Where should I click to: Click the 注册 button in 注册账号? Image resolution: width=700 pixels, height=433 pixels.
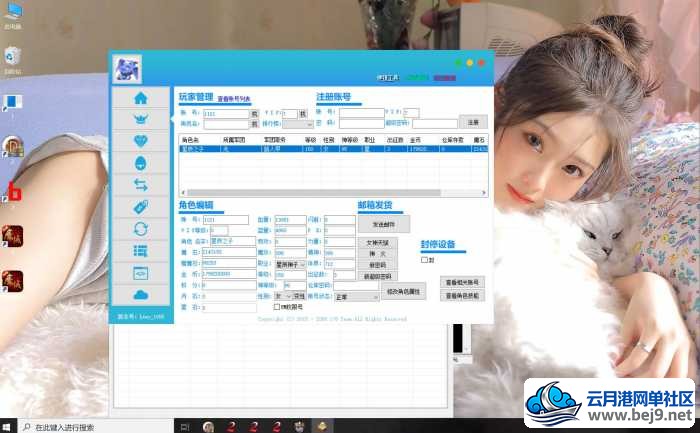(473, 122)
